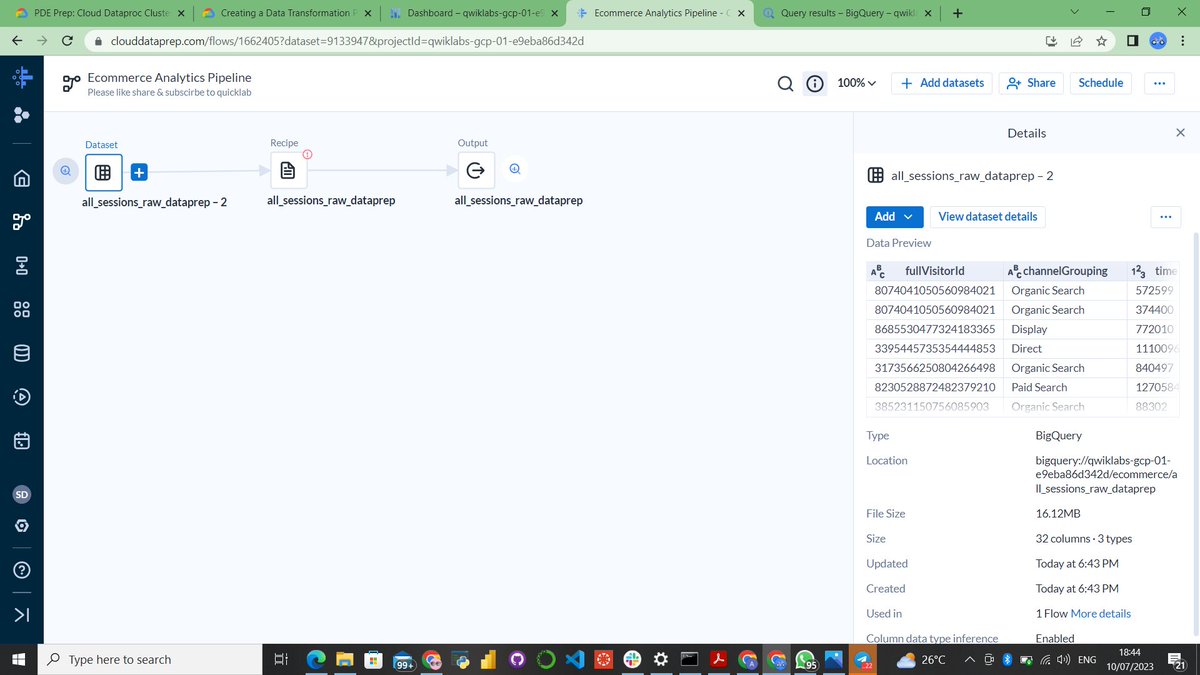The image size is (1200, 675).
Task: Bookmark this page with star icon
Action: click(1101, 41)
